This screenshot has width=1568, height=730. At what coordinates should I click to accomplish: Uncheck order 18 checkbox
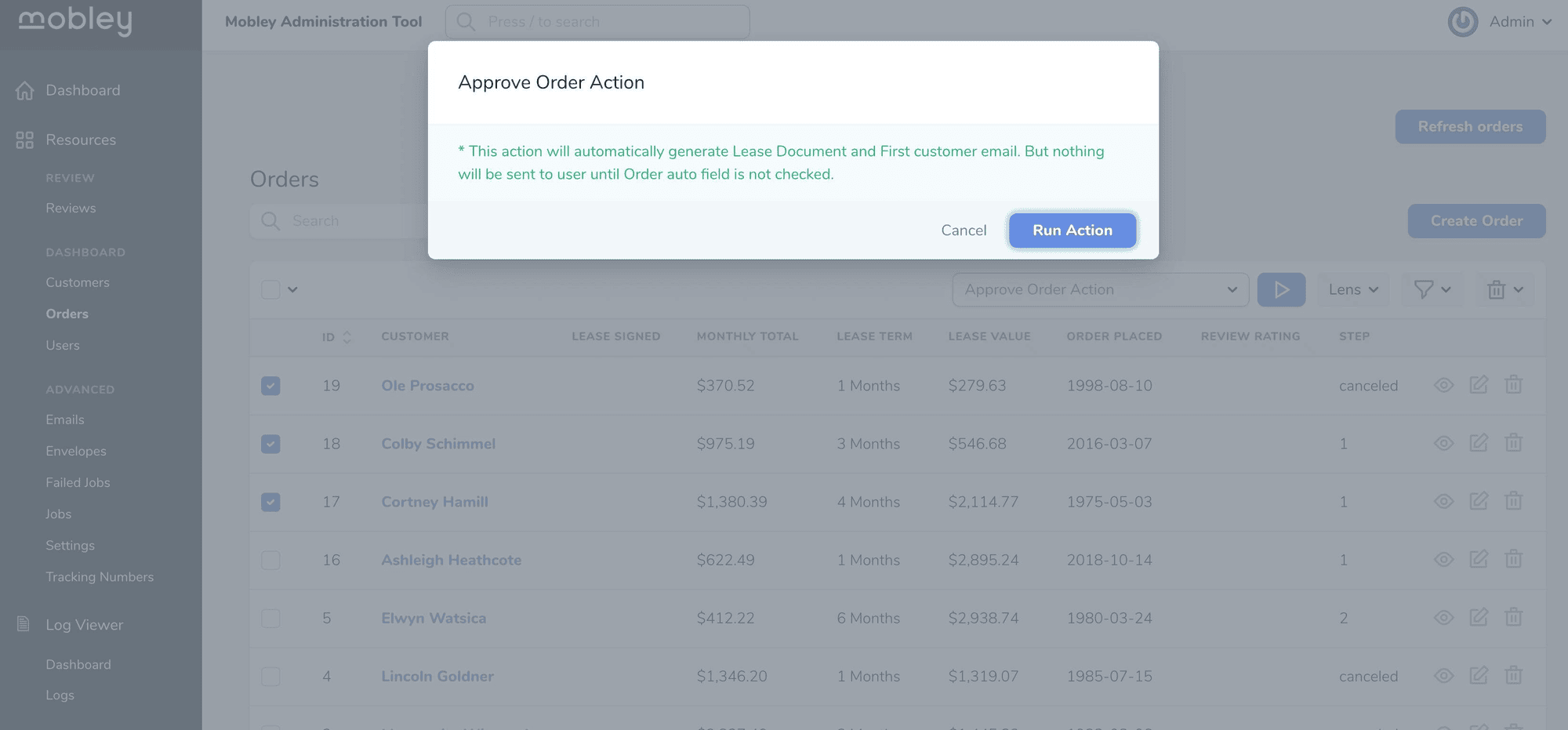pos(270,444)
